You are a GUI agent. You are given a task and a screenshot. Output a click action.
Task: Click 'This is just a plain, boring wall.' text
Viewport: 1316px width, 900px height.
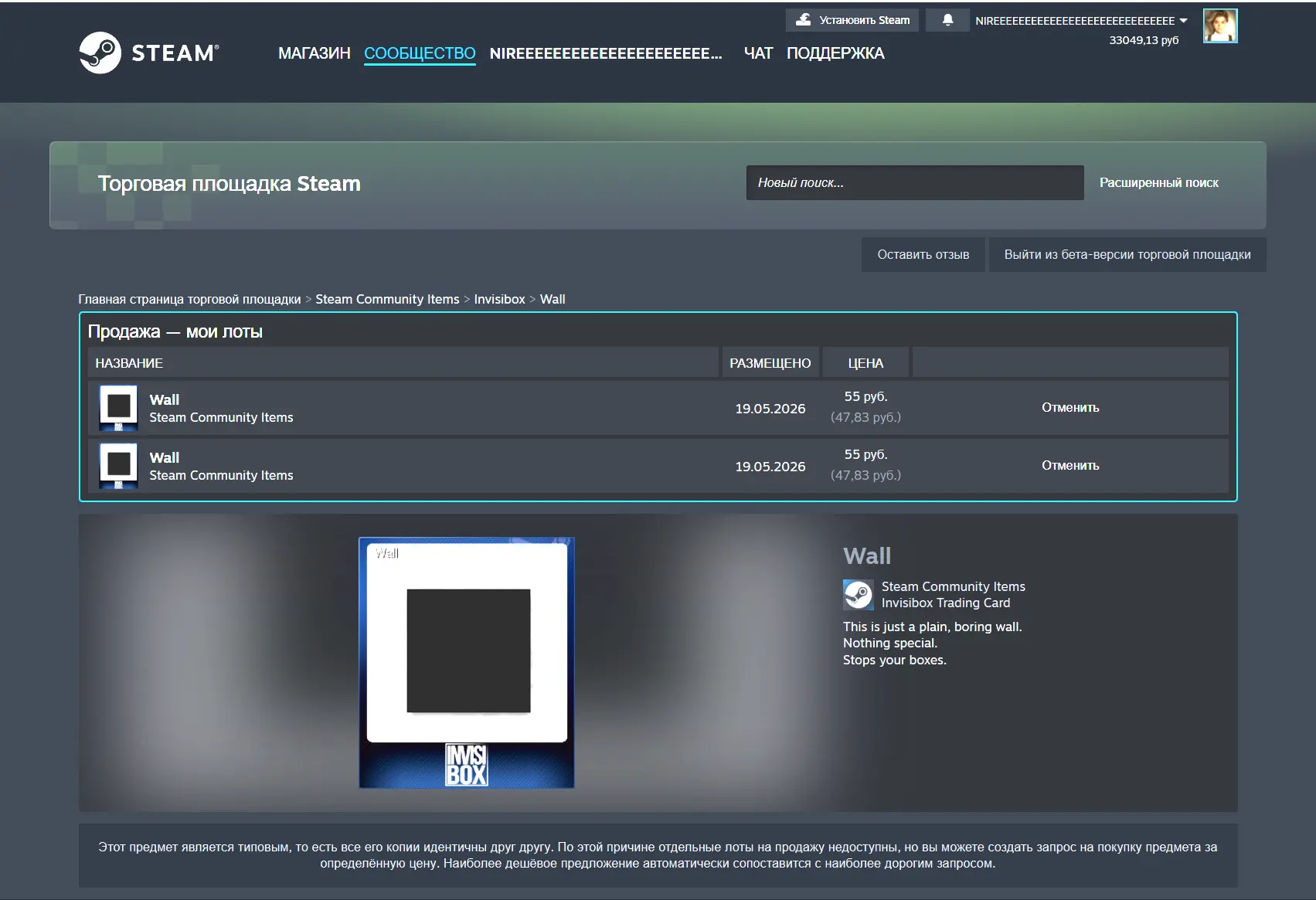(933, 627)
